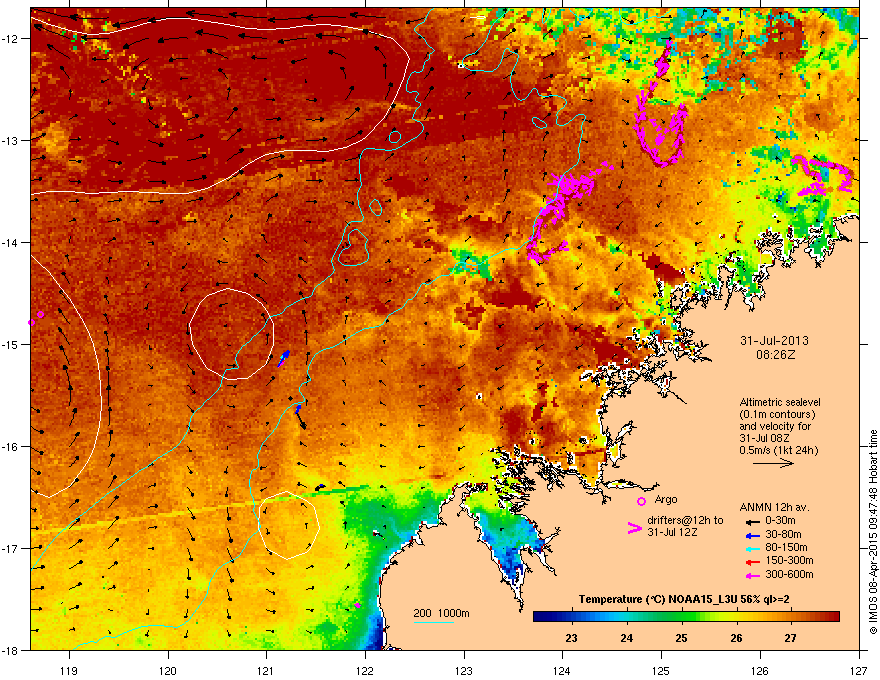
Task: Click the longitude axis label 127
Action: (859, 670)
